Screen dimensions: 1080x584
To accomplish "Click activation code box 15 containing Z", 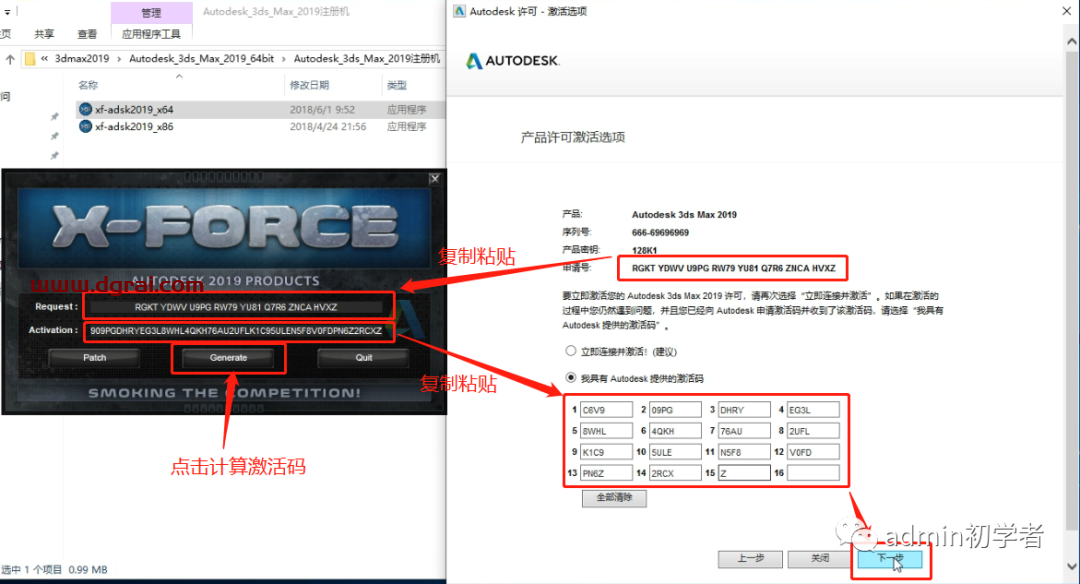I will click(x=744, y=473).
